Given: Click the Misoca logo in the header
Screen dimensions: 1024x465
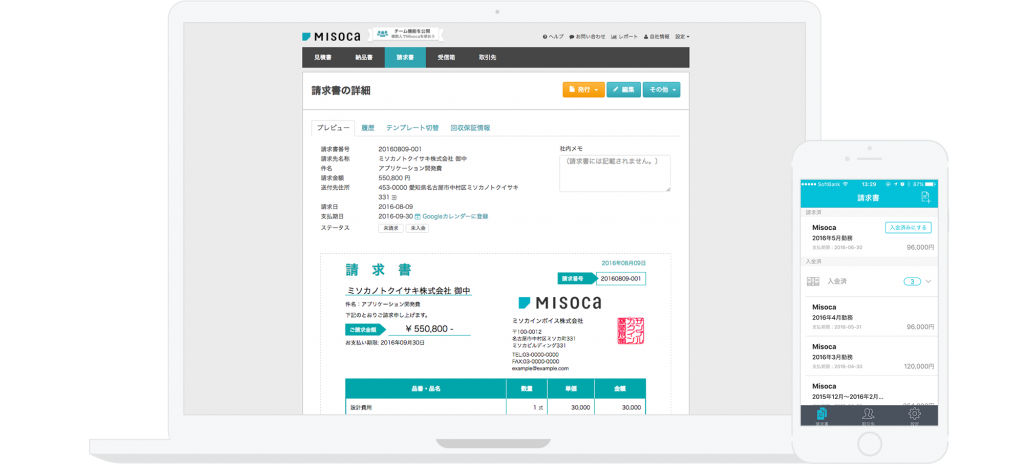Looking at the screenshot, I should pos(332,36).
